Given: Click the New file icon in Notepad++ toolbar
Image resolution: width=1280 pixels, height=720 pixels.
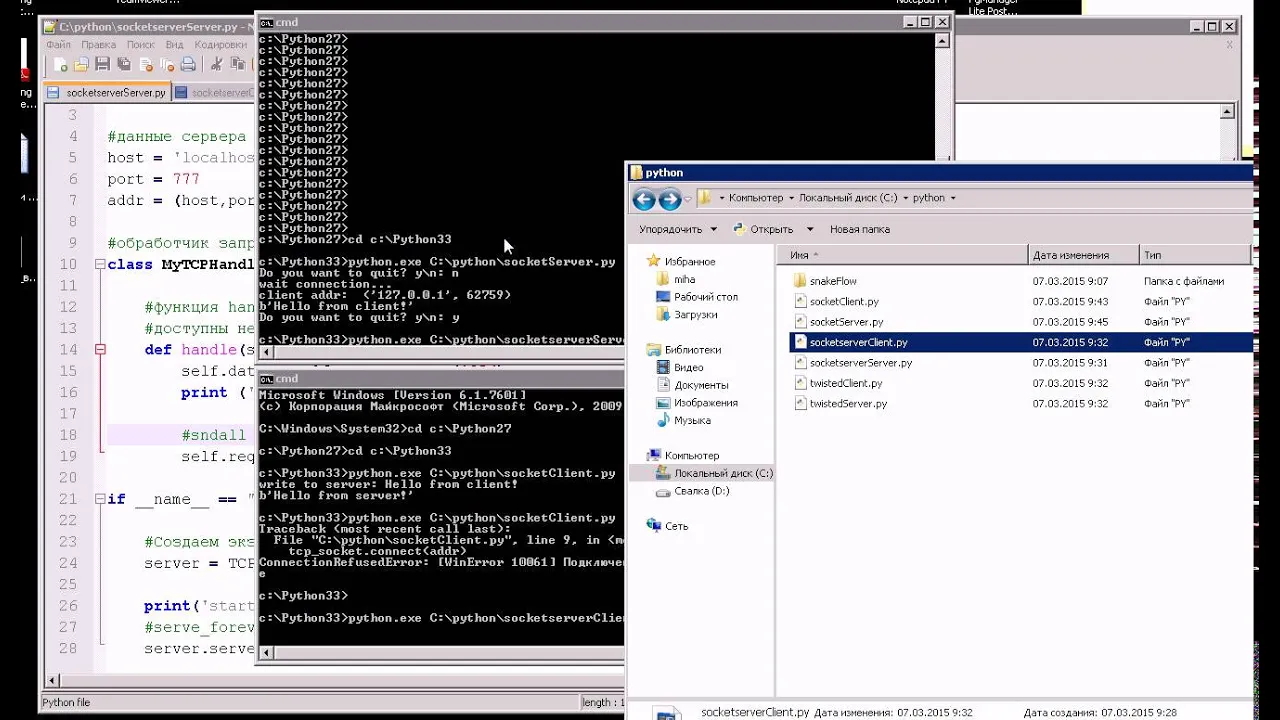Looking at the screenshot, I should 62,65.
